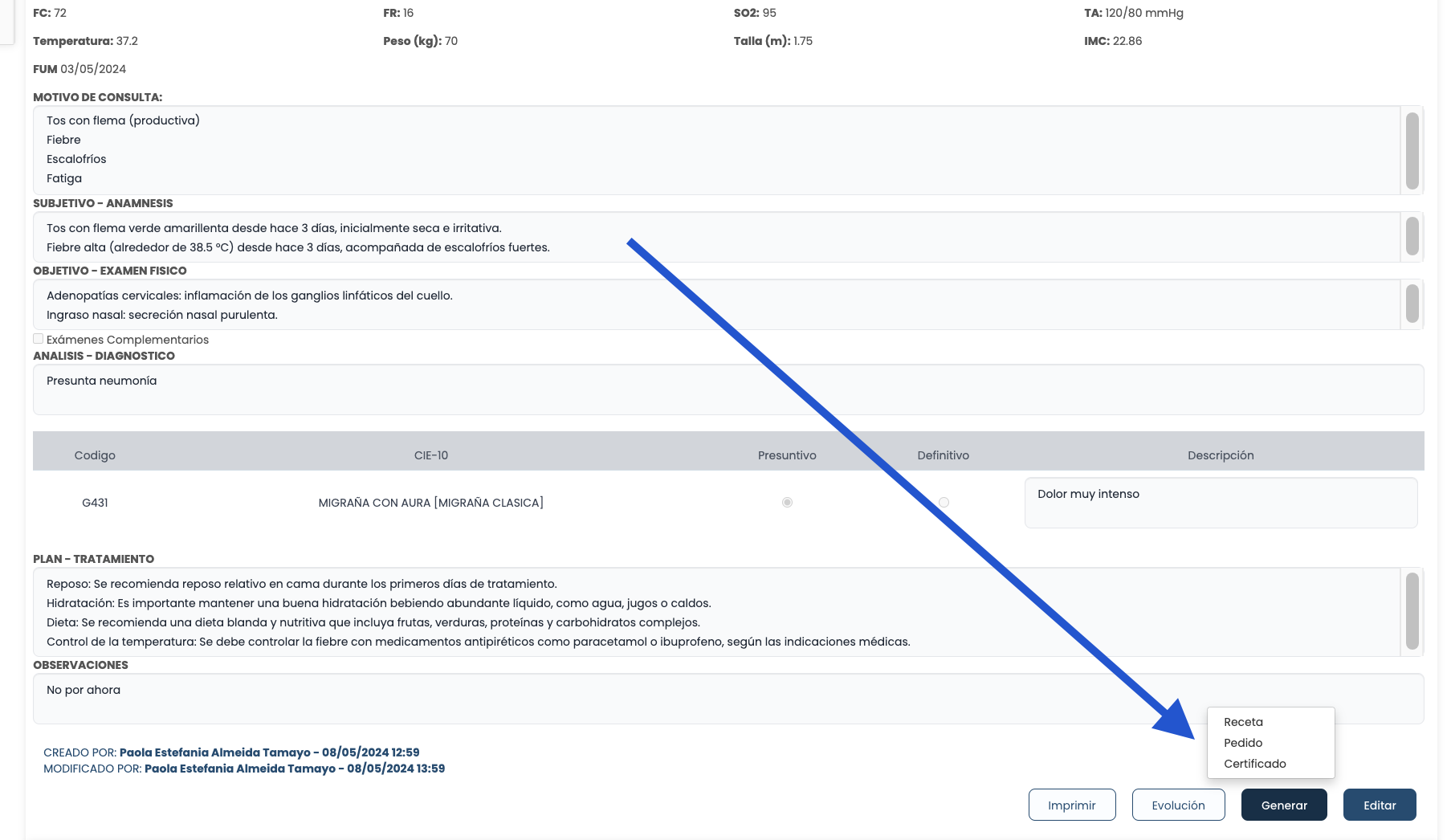Click the Objetivo - Examen Fisico scrollbar
The width and height of the screenshot is (1447, 840).
[x=1412, y=304]
